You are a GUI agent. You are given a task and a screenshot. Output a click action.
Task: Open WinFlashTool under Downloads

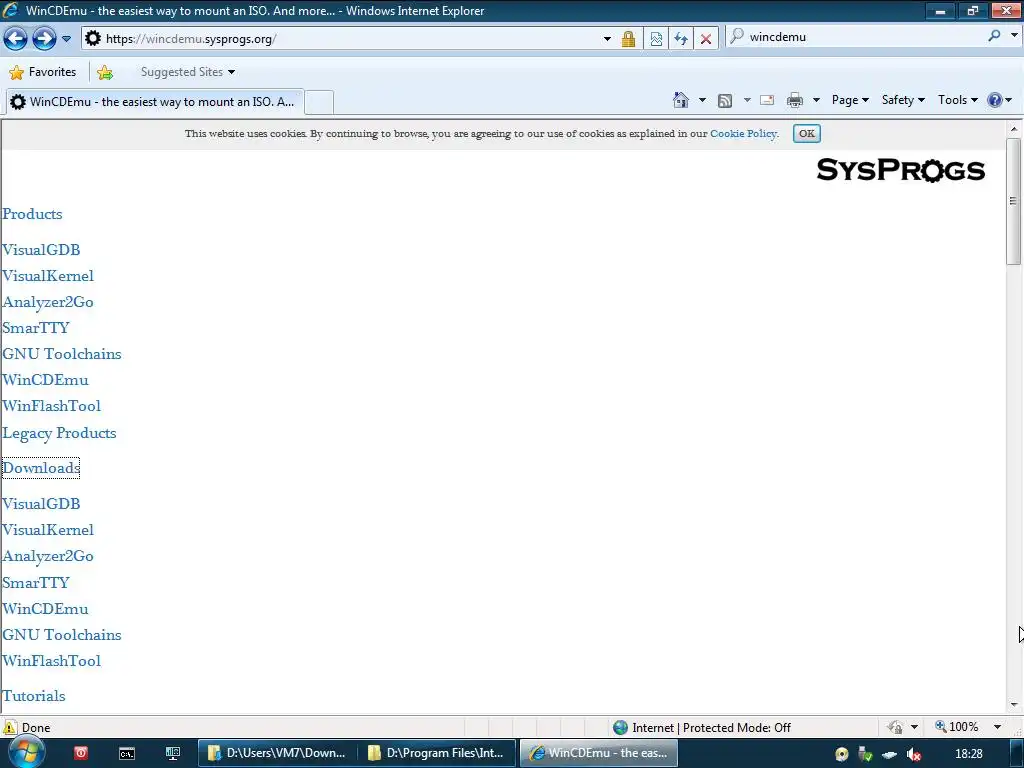coord(52,662)
